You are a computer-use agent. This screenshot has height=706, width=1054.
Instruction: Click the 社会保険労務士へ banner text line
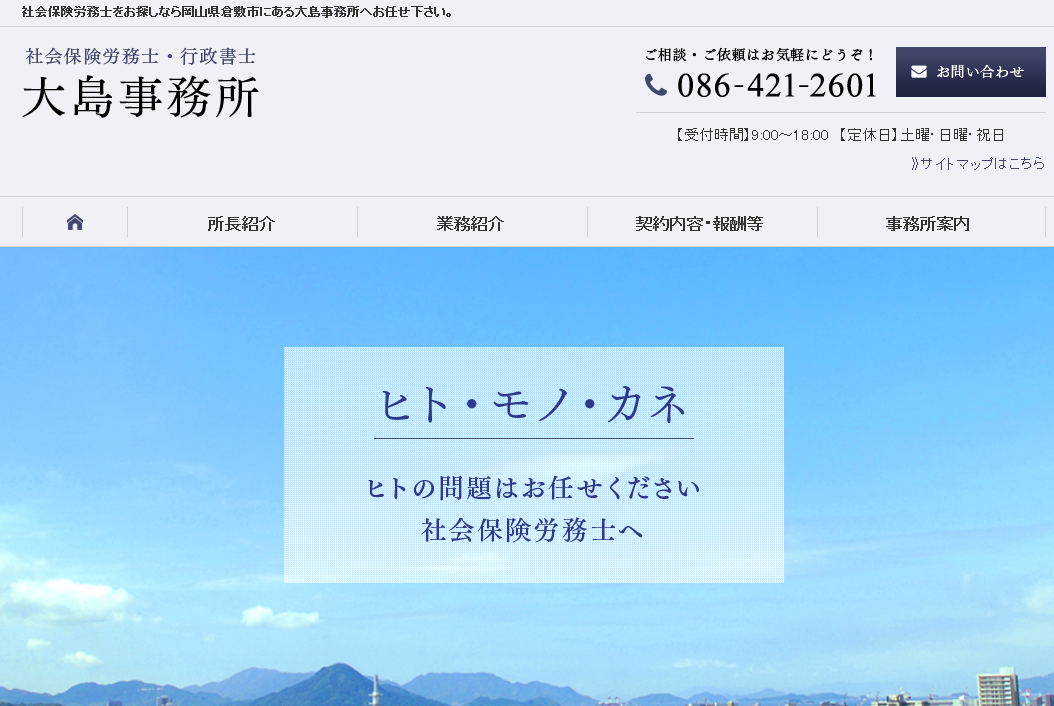tap(533, 532)
